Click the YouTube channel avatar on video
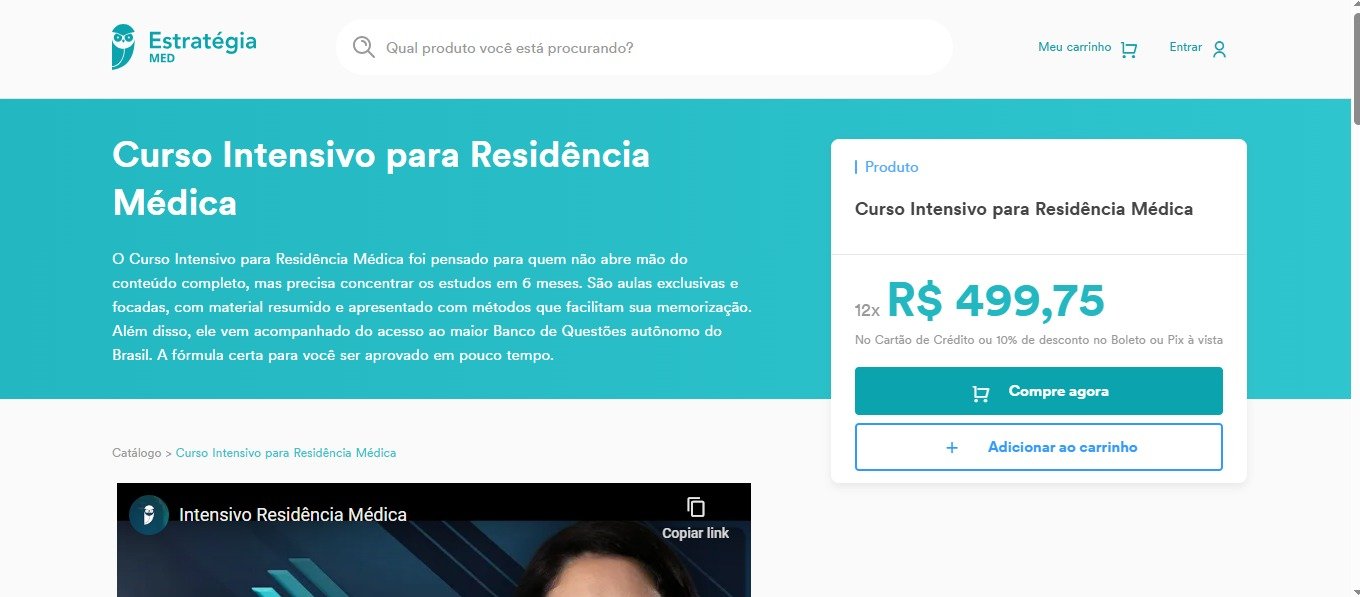 (149, 515)
